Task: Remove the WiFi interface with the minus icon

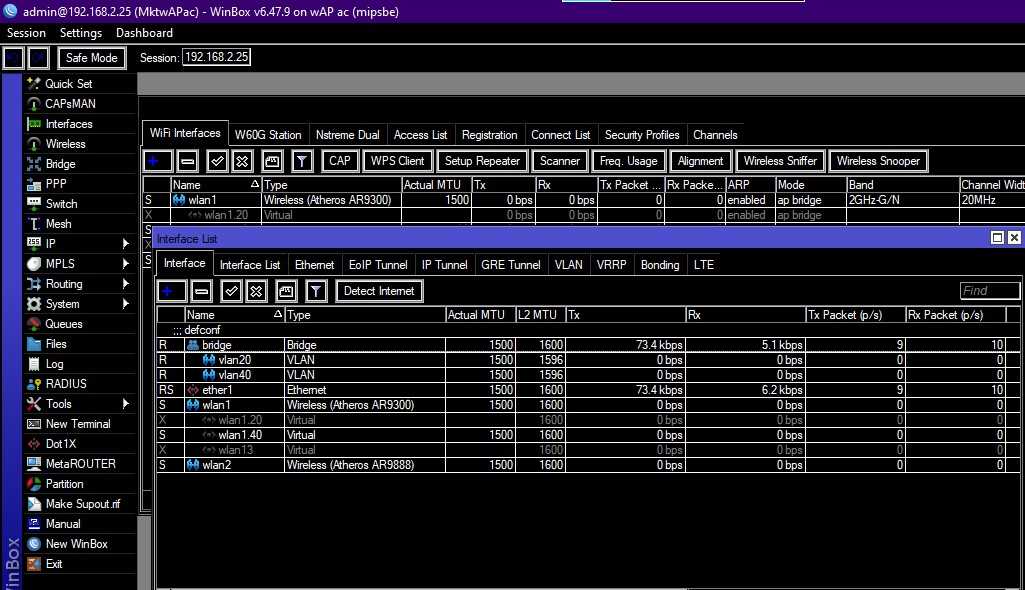Action: click(x=188, y=161)
